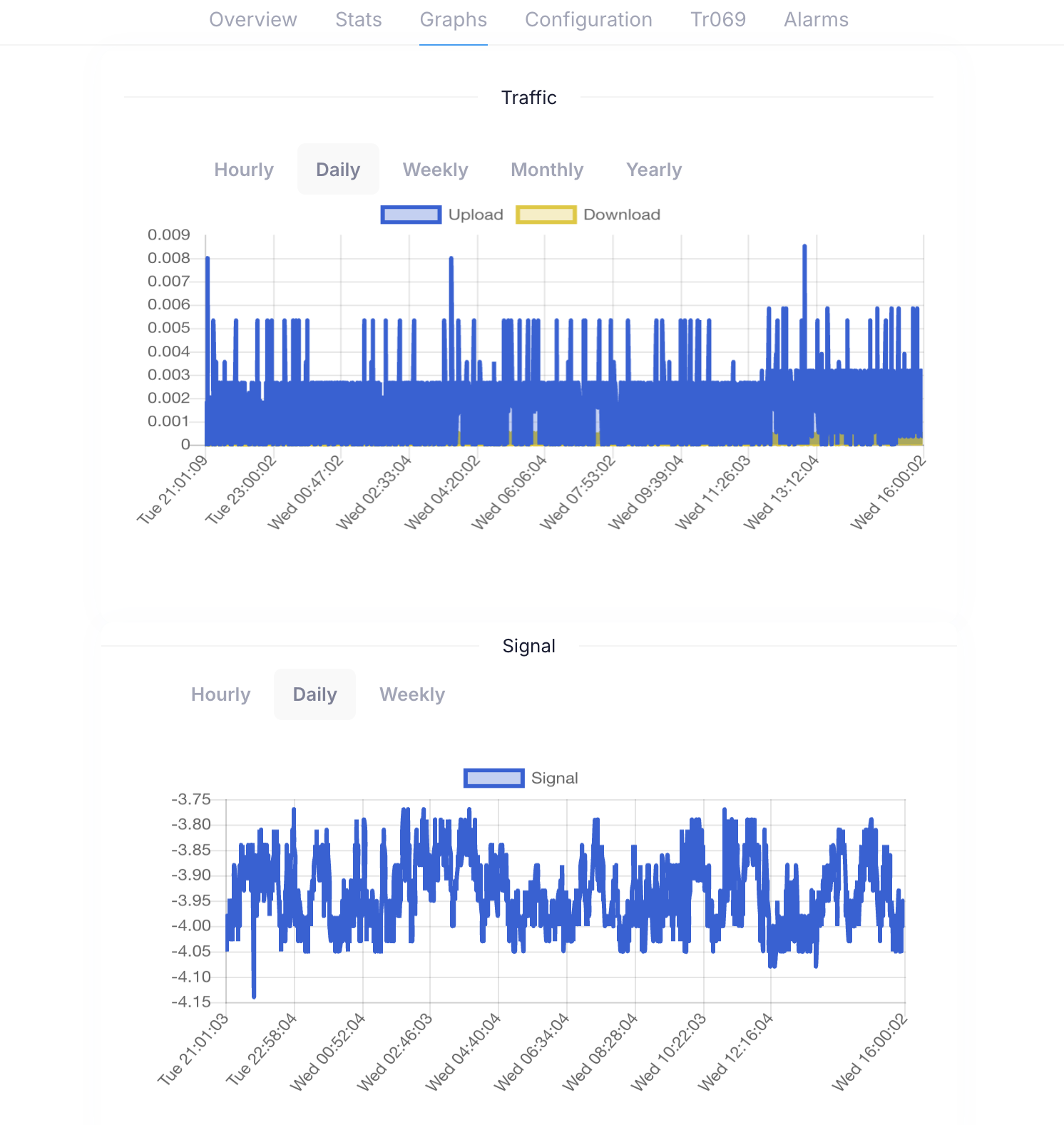Screen dimensions: 1064x1125
Task: Show Hourly traffic graph
Action: pyautogui.click(x=244, y=170)
